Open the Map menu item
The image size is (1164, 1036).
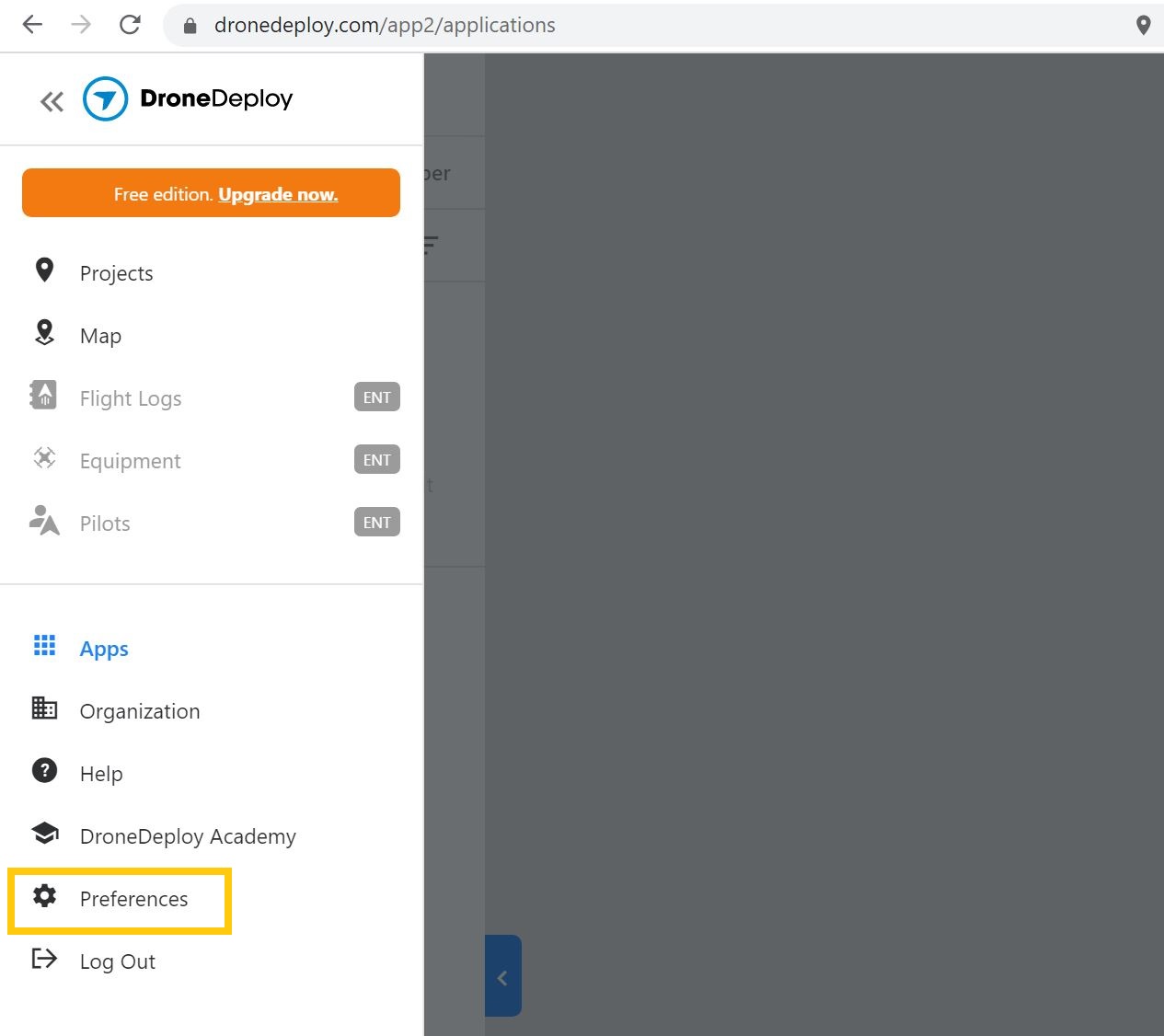100,336
